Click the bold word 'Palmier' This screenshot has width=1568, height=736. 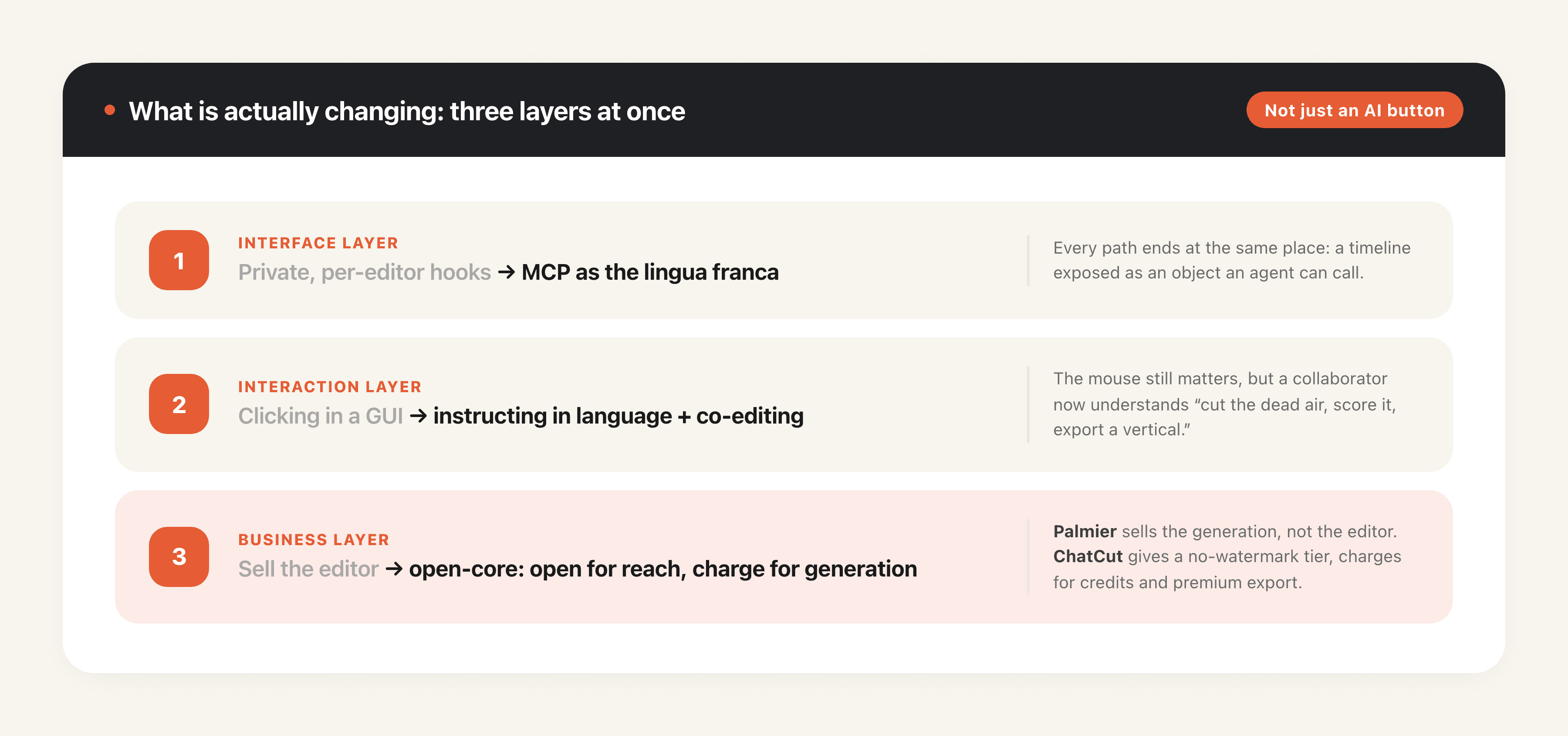pyautogui.click(x=1085, y=532)
